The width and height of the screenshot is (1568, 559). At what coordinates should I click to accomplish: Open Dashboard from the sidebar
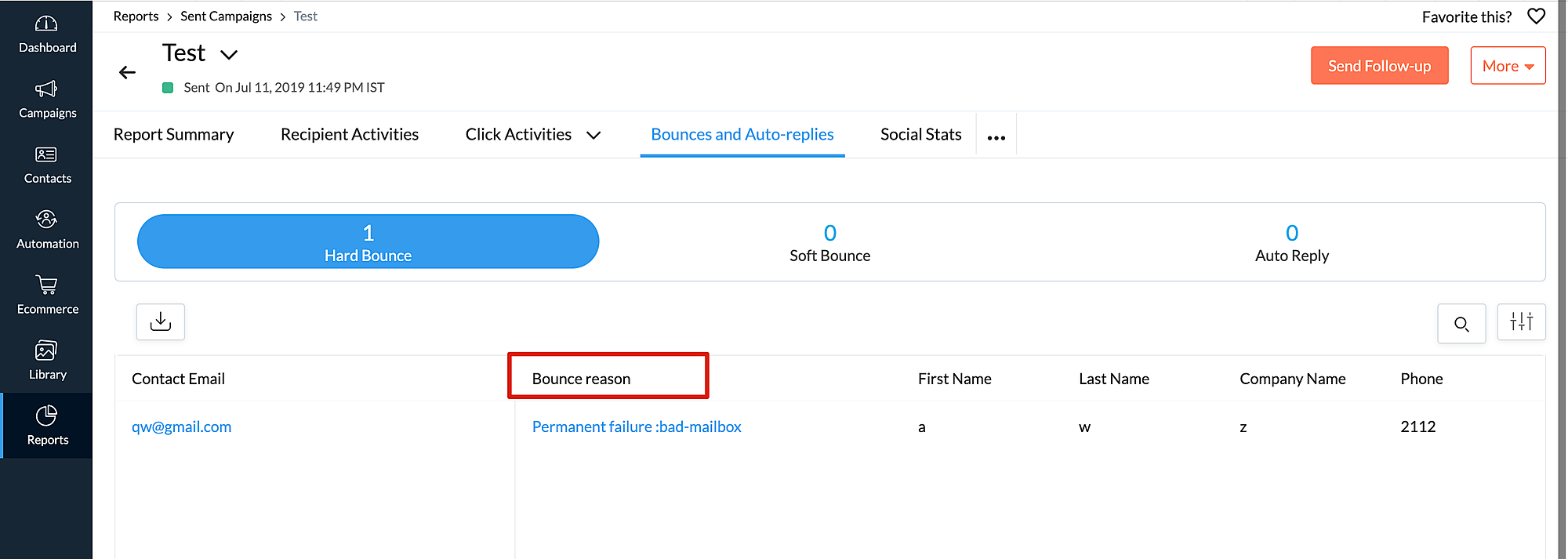tap(47, 34)
